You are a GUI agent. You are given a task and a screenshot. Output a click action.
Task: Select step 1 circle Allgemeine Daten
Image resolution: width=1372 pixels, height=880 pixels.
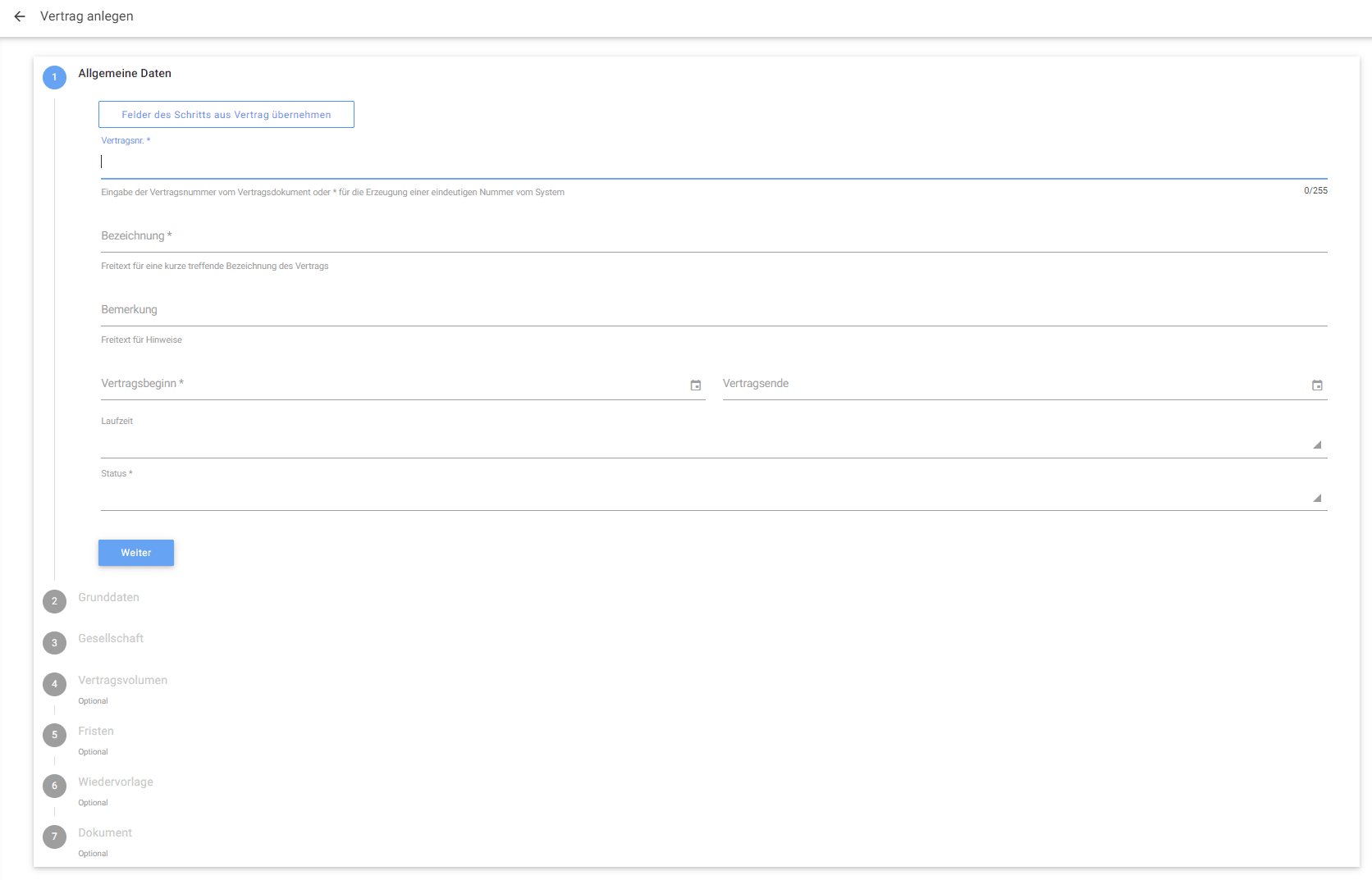[55, 77]
